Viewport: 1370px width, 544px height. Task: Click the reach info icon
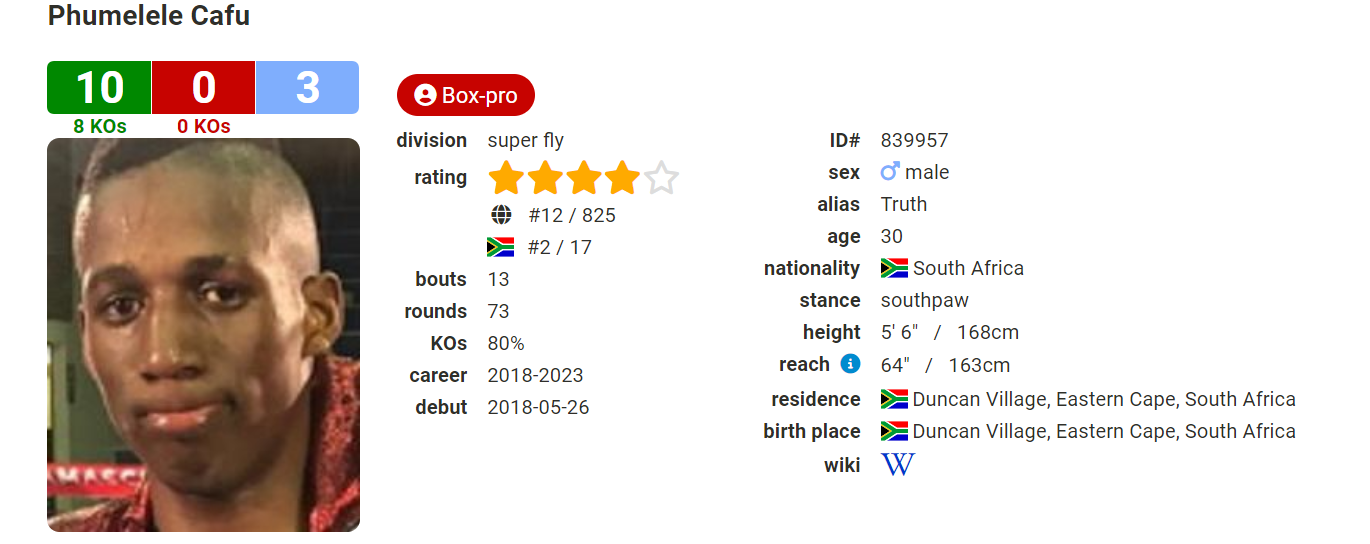850,364
